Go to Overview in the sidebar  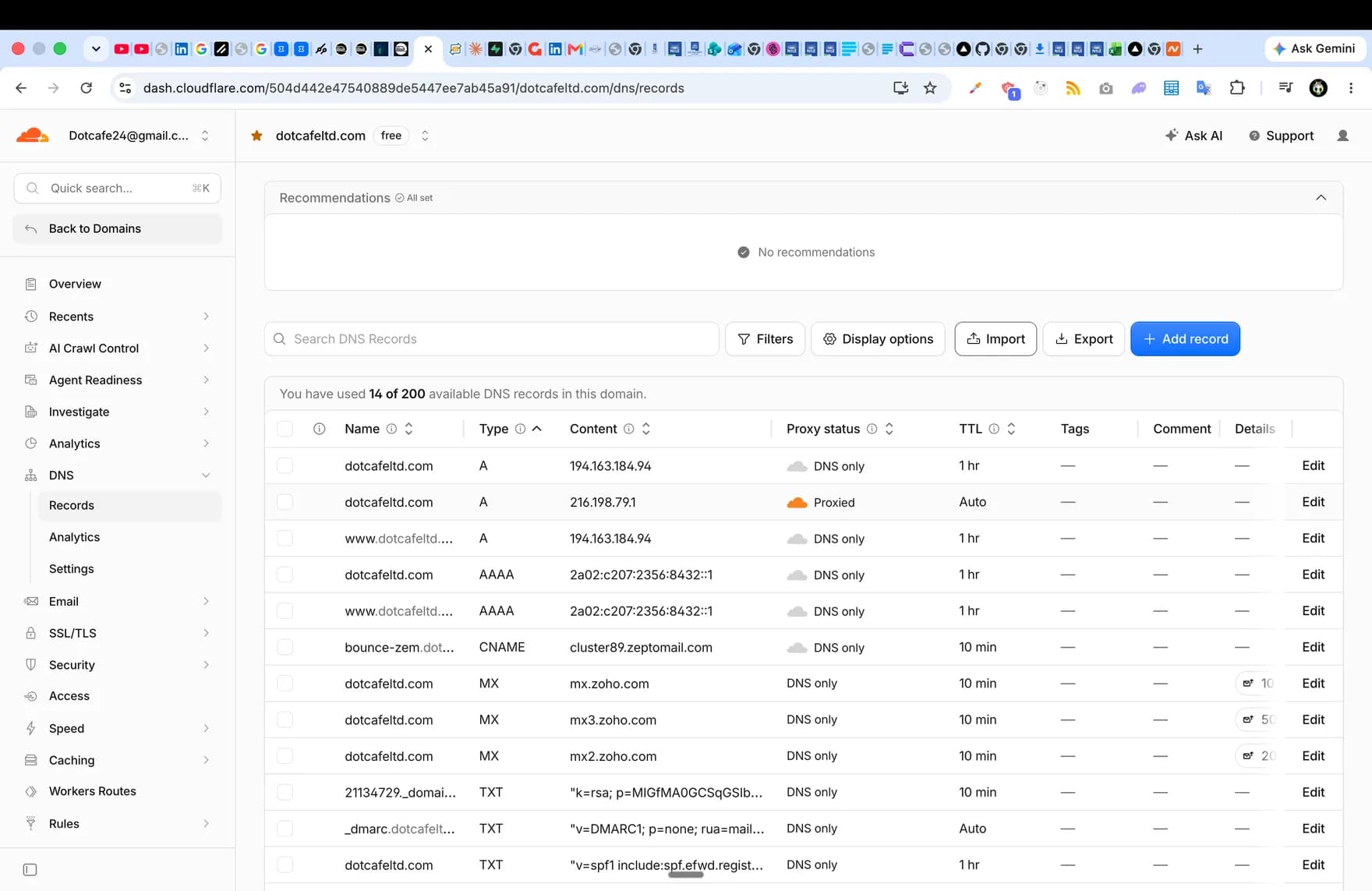click(x=75, y=284)
